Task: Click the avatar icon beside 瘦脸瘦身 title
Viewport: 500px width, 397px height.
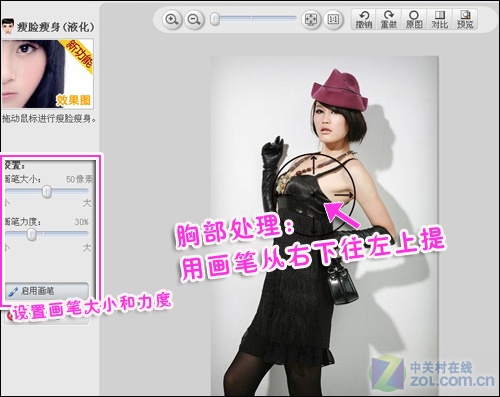Action: [x=8, y=26]
